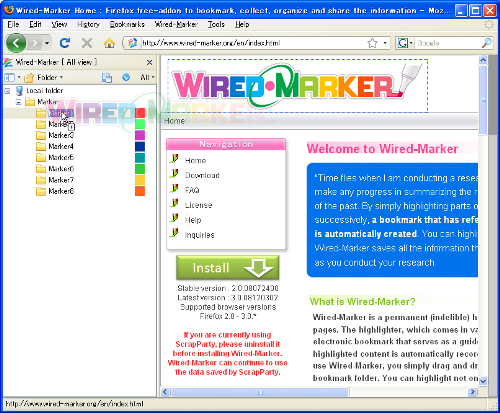Open the File menu
500x413 pixels.
pos(13,24)
